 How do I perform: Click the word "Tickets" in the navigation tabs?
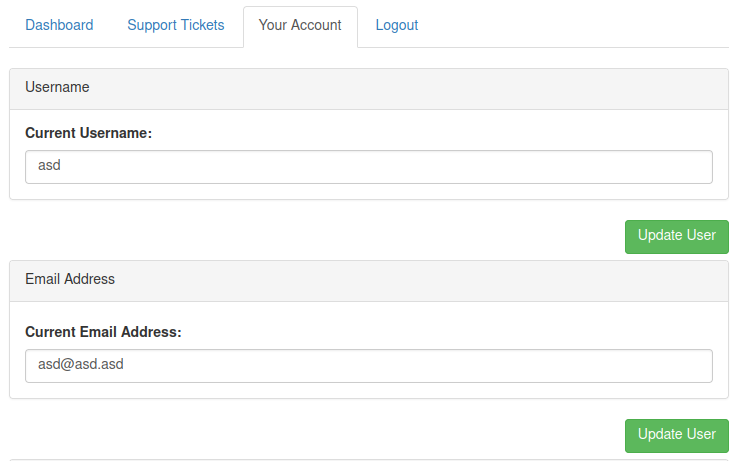[201, 26]
